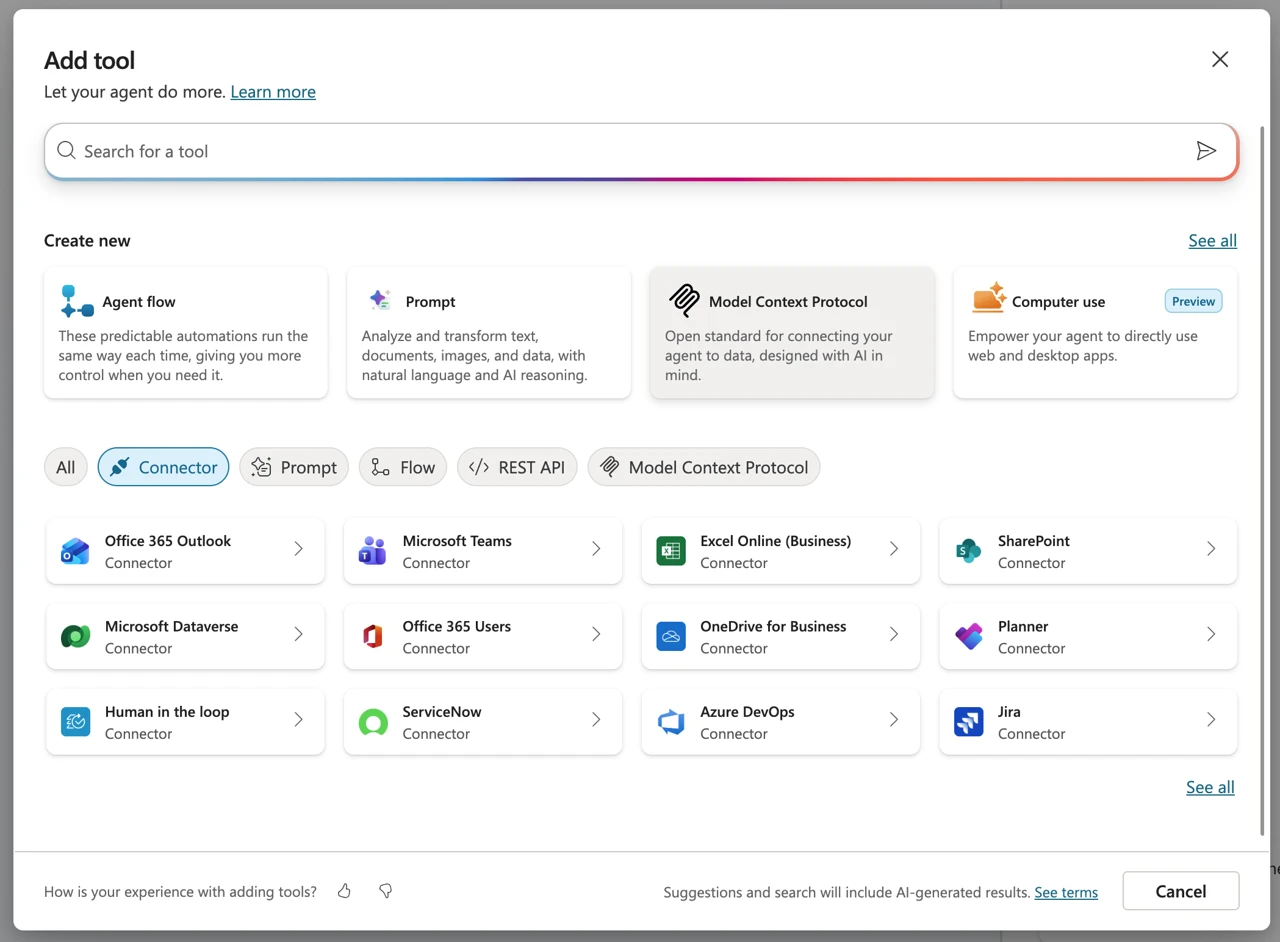Image resolution: width=1280 pixels, height=942 pixels.
Task: Expand the Jira chevron
Action: [1211, 719]
